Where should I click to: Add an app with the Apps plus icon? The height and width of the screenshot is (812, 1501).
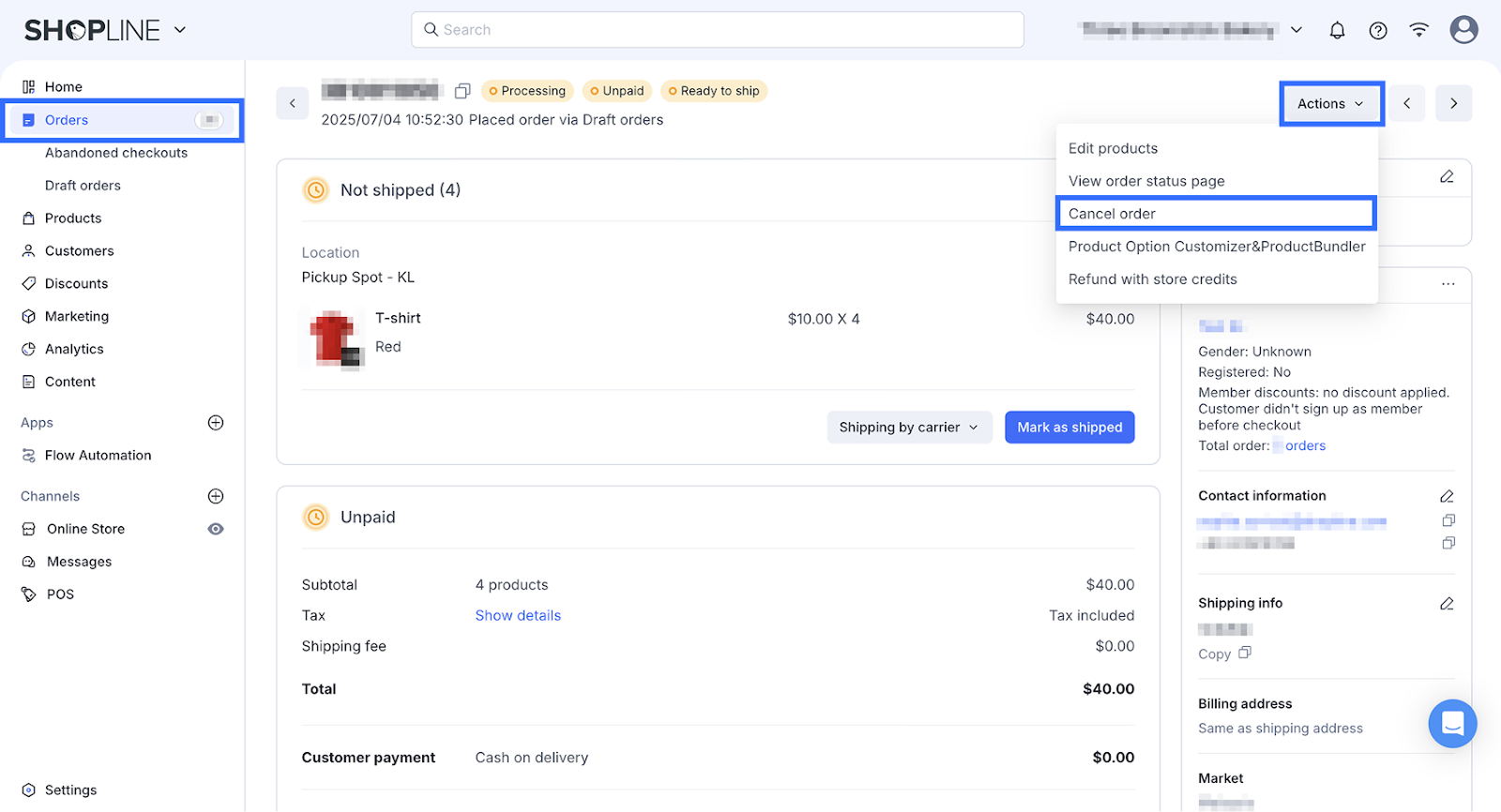pos(216,423)
